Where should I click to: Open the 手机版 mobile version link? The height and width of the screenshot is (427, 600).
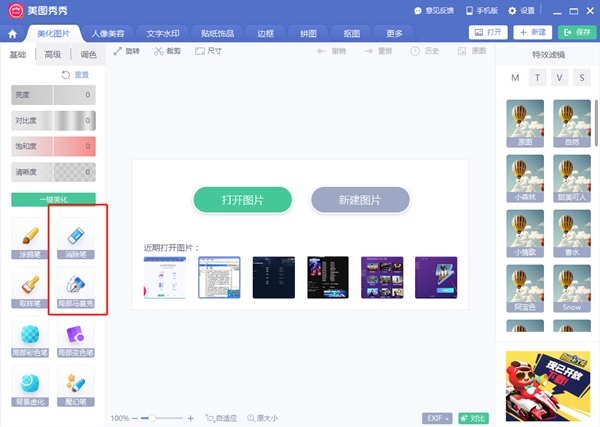pos(482,11)
